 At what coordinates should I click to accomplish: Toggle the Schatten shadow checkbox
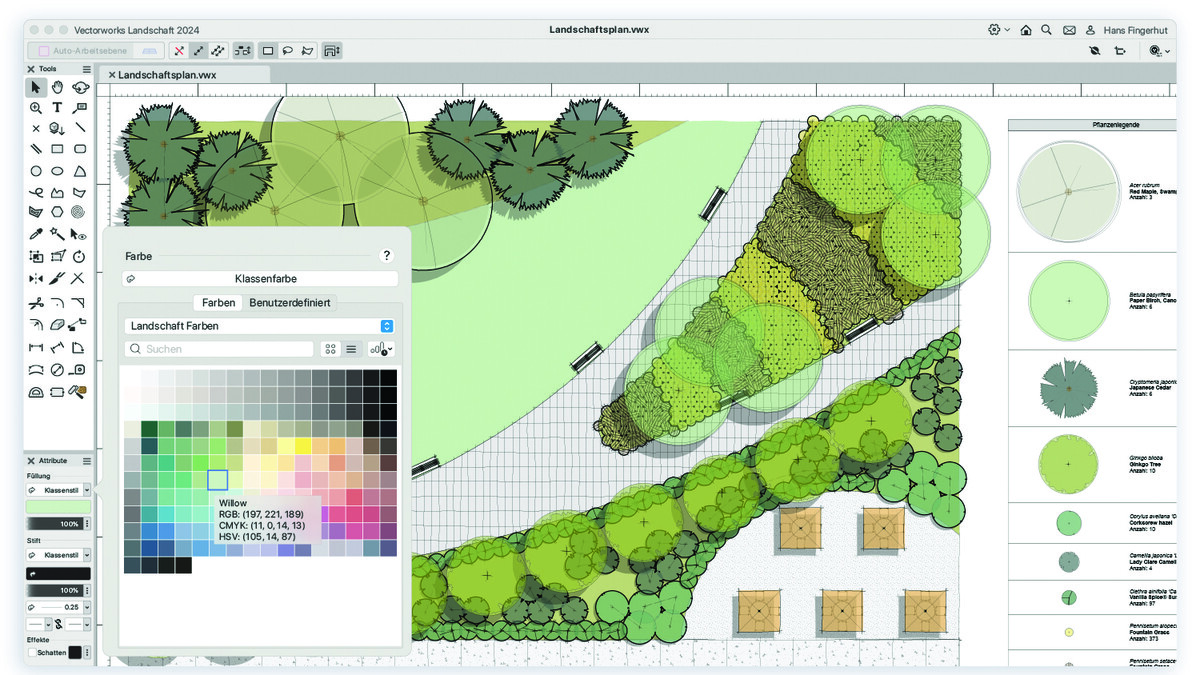coord(31,652)
